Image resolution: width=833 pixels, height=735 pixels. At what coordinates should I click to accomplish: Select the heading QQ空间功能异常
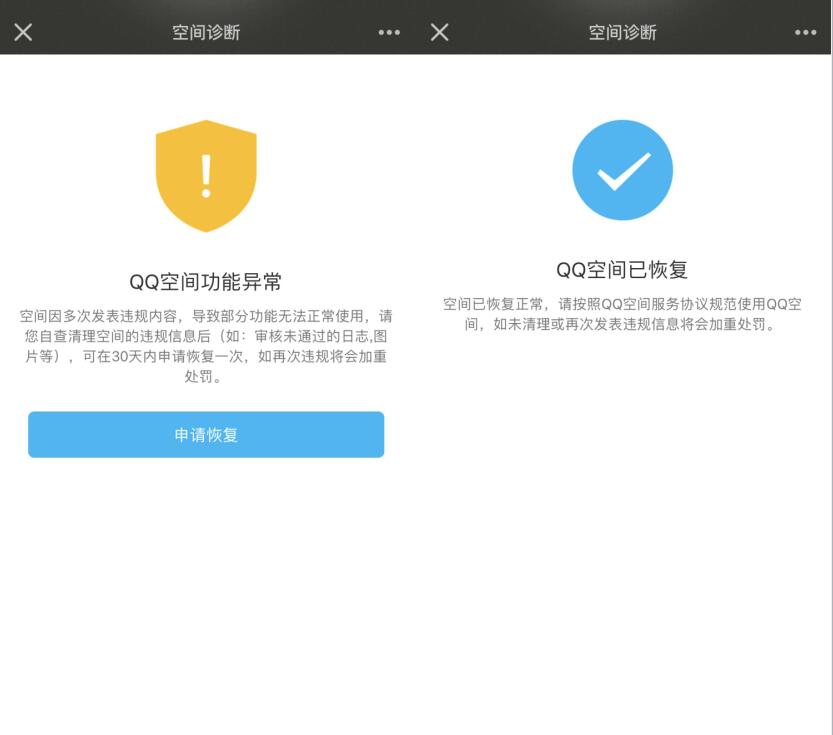206,282
